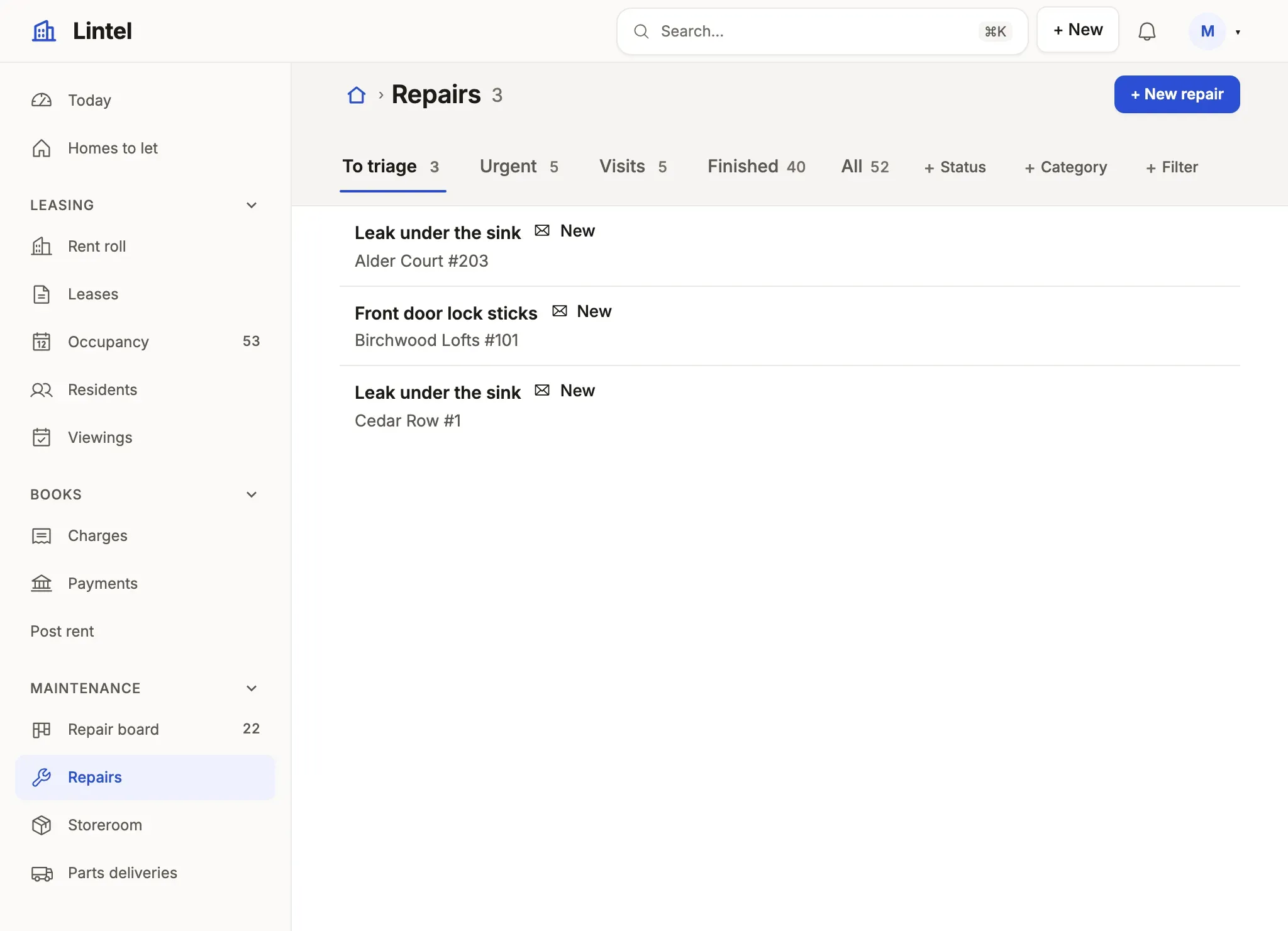Click the Charges receipt icon
This screenshot has width=1288, height=931.
(42, 535)
